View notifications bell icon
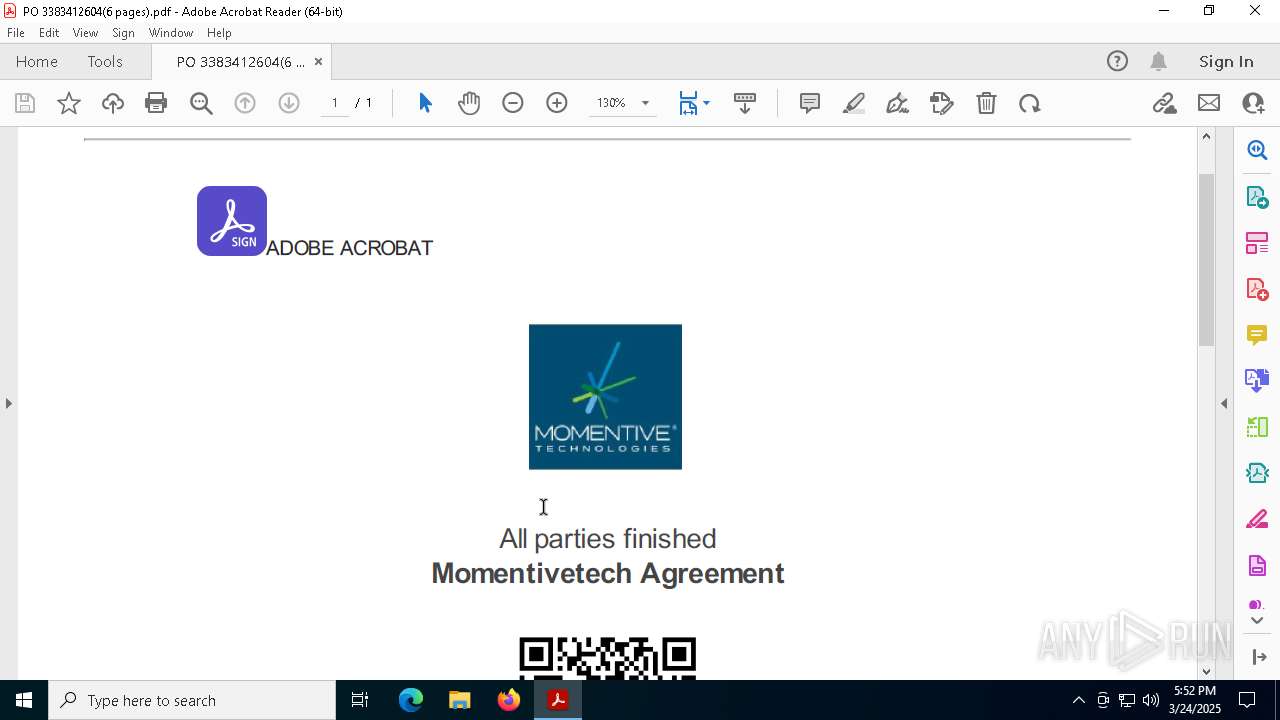The width and height of the screenshot is (1280, 720). pos(1158,62)
